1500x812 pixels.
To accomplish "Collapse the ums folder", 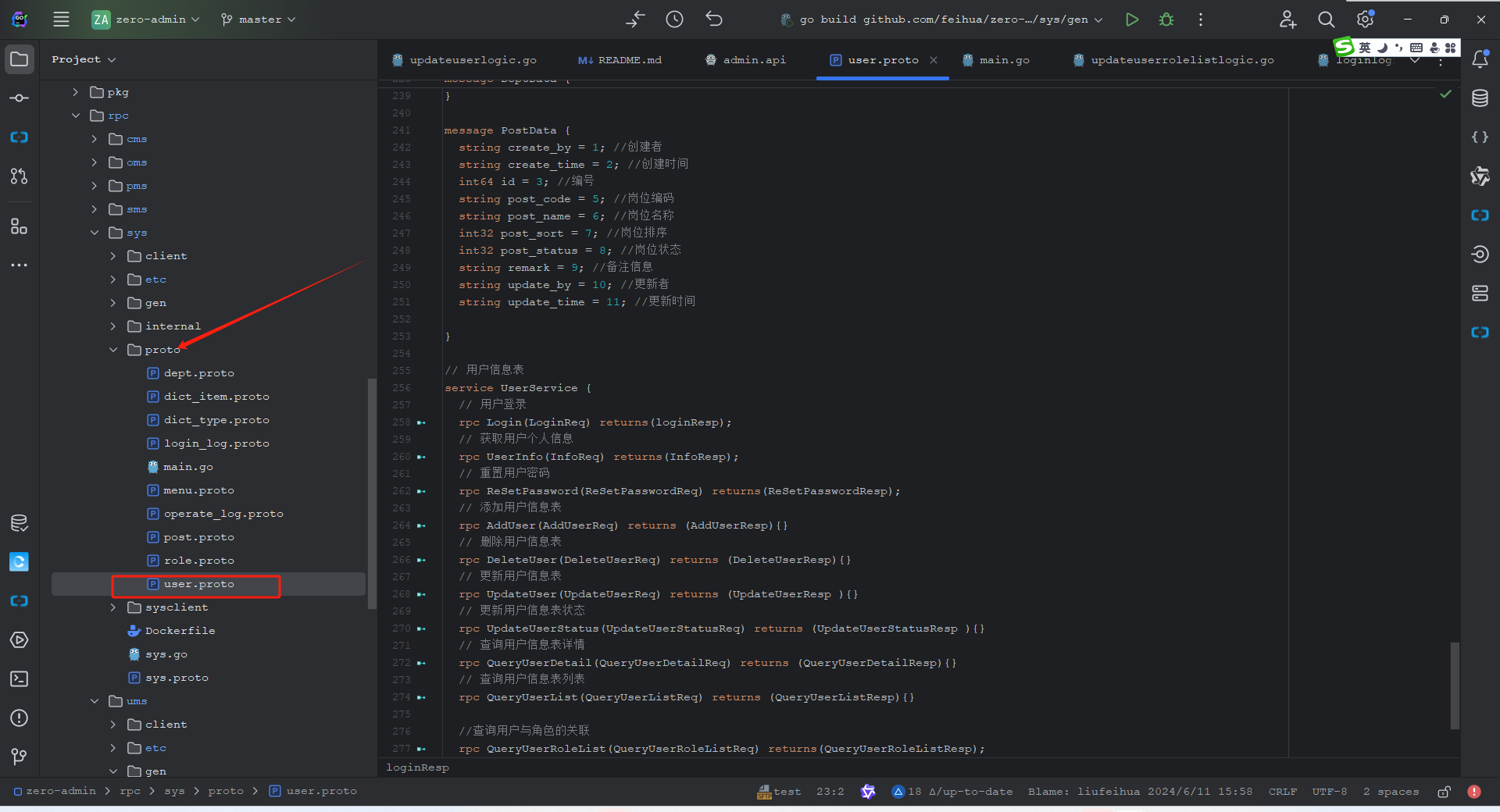I will (x=95, y=701).
